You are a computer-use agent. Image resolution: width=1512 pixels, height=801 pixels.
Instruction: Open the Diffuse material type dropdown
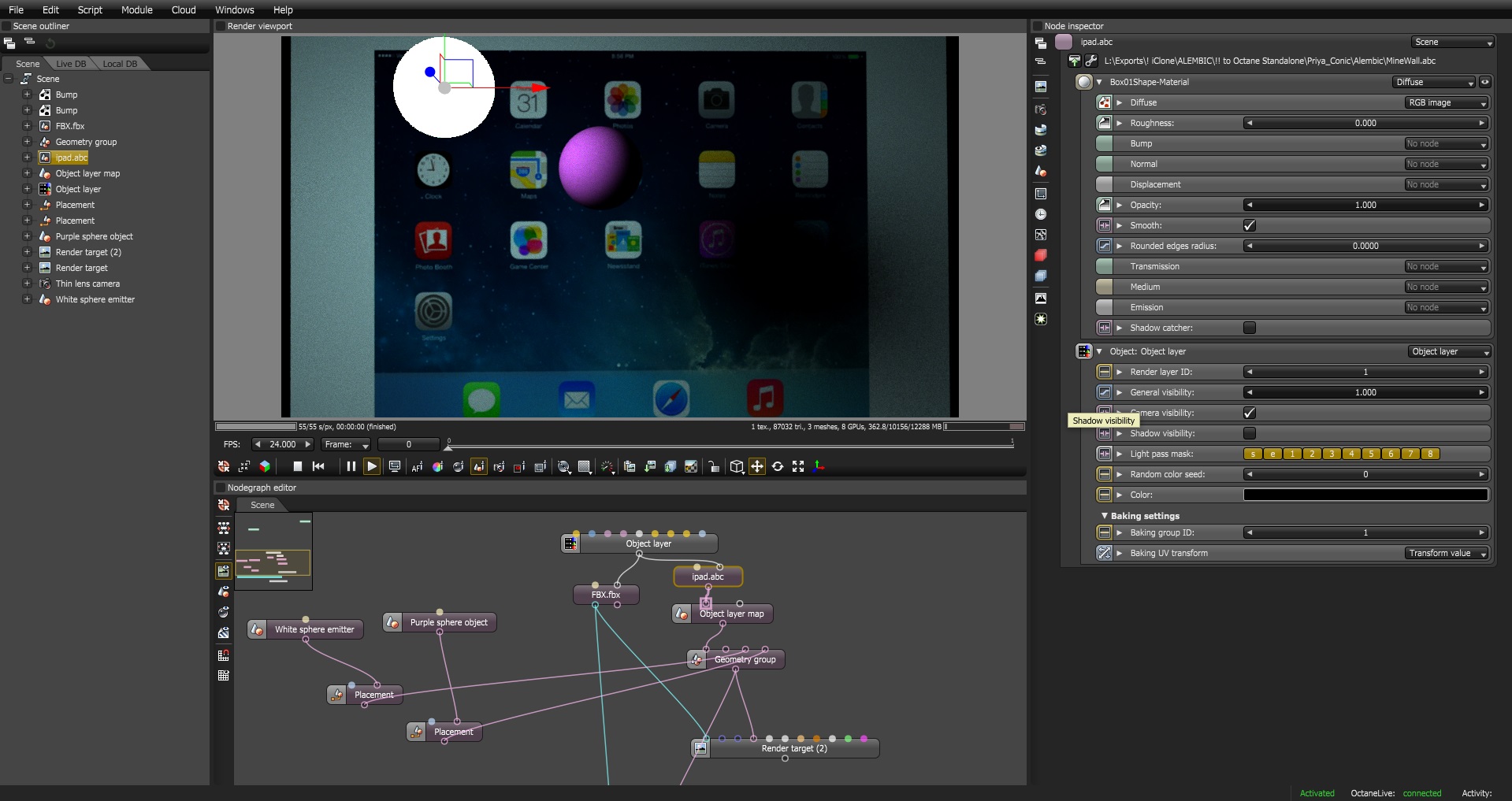1434,82
